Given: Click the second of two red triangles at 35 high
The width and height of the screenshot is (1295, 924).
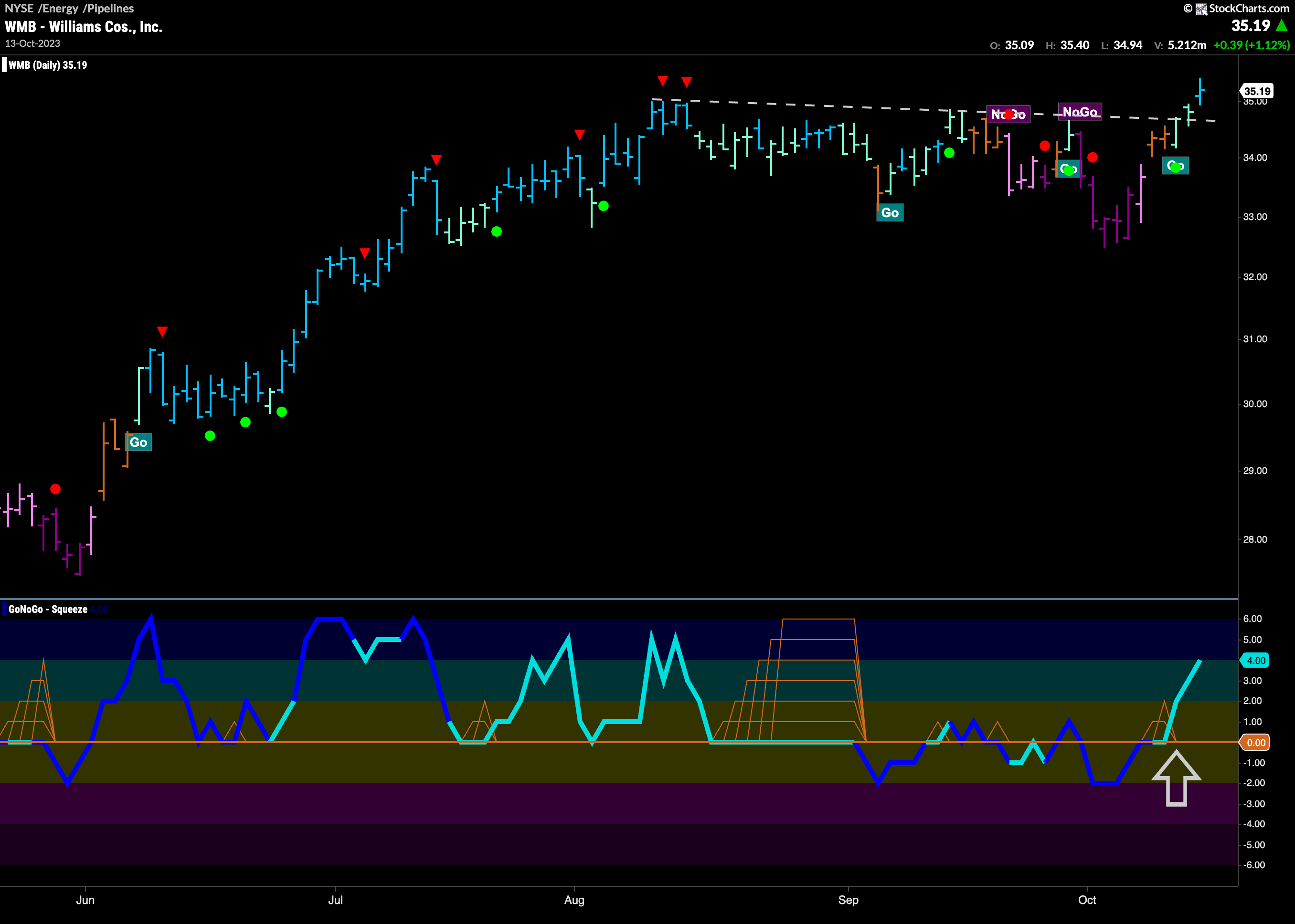Looking at the screenshot, I should tap(687, 83).
